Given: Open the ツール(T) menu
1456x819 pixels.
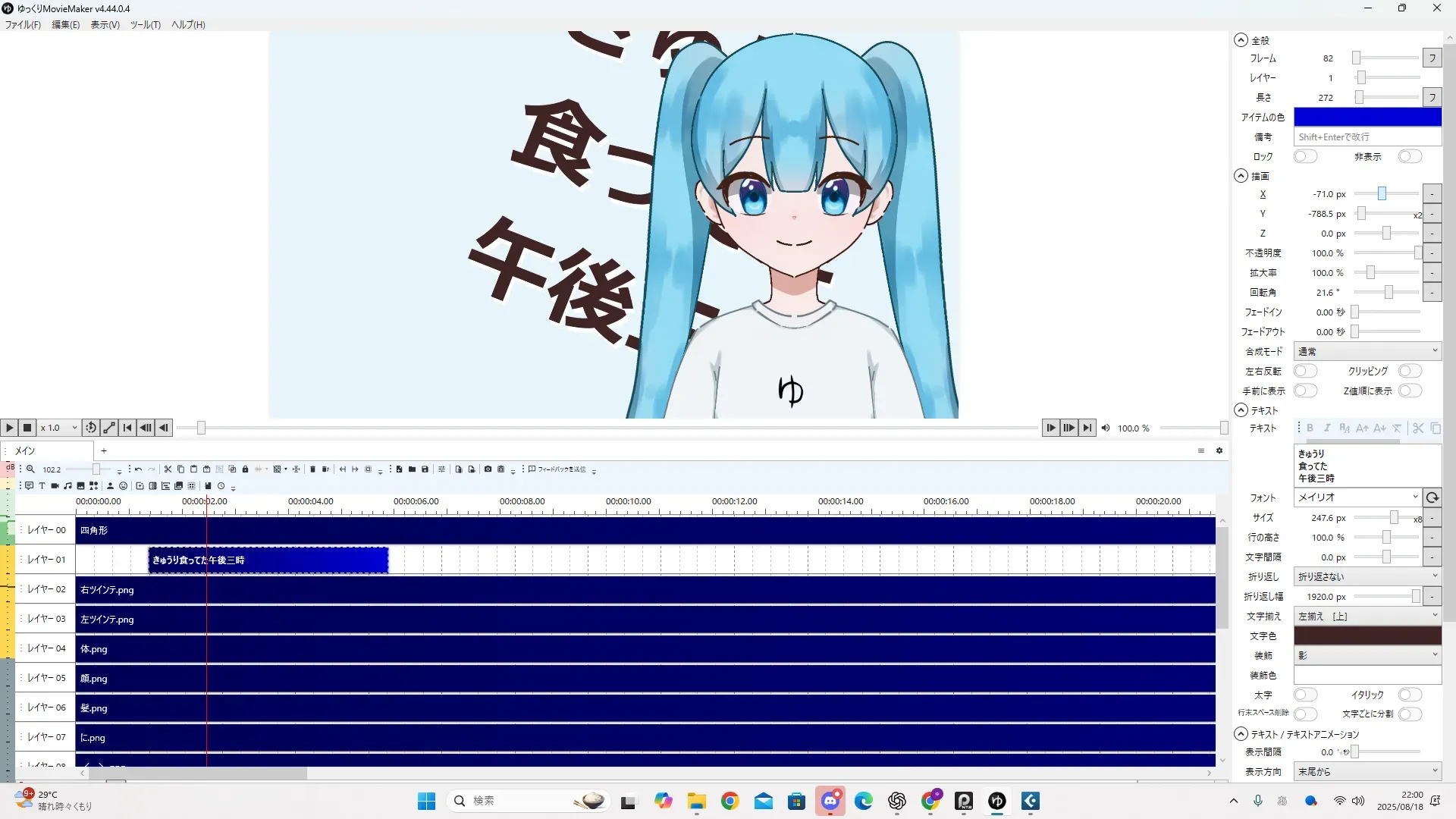Looking at the screenshot, I should (x=145, y=24).
